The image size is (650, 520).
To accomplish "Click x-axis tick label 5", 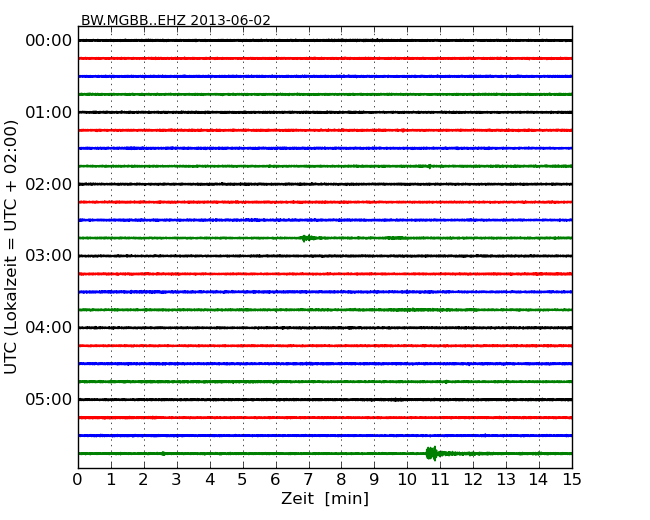I will click(242, 480).
